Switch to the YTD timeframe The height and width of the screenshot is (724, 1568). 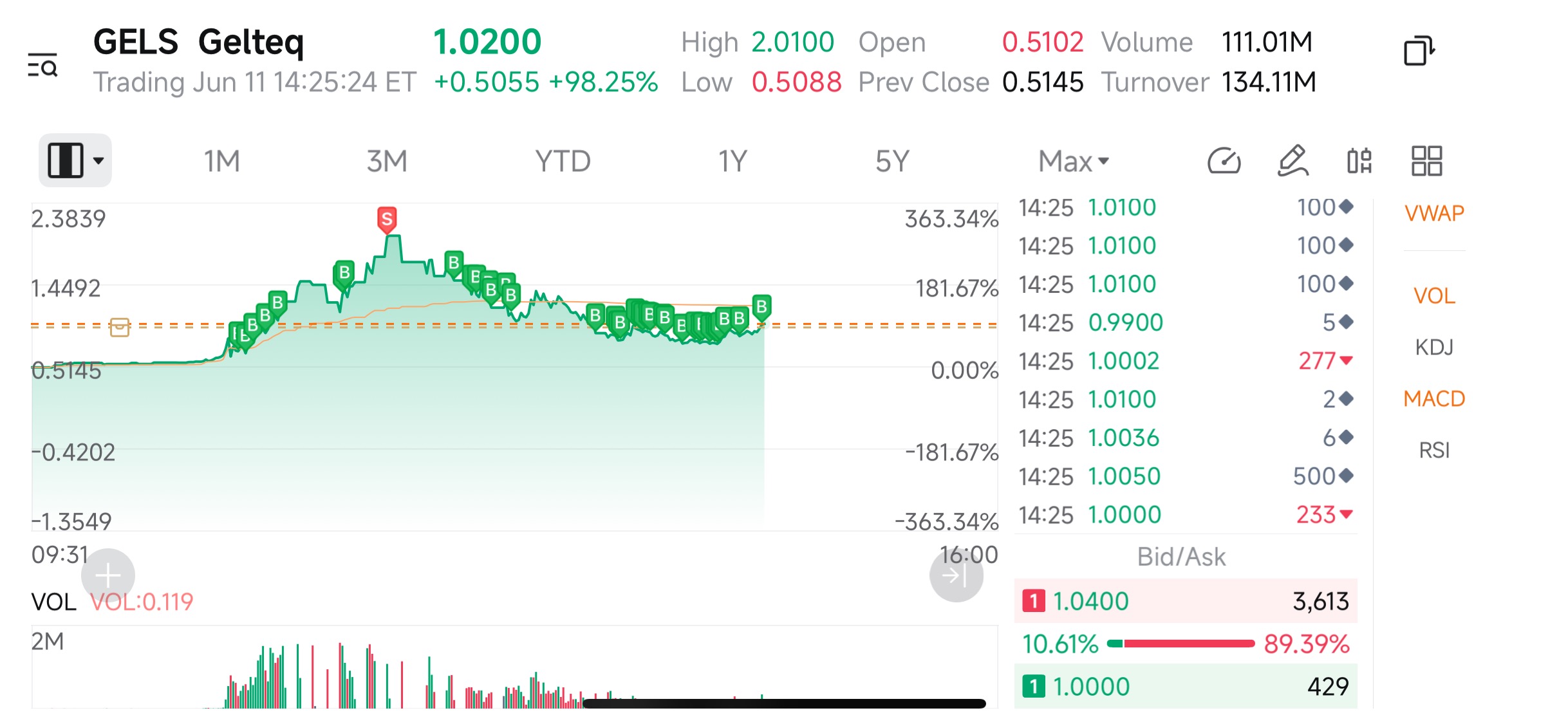tap(563, 161)
